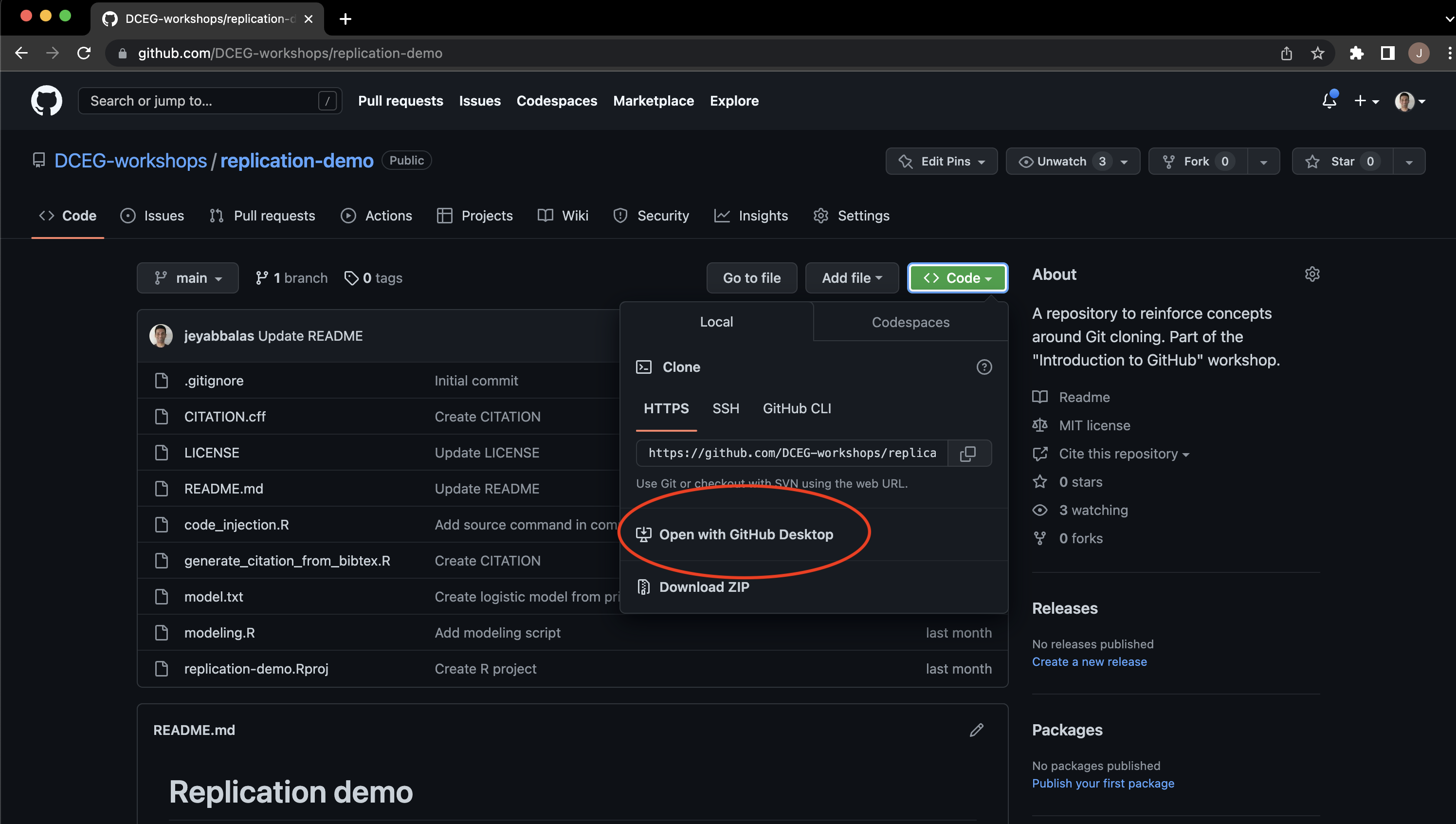1456x824 pixels.
Task: Open the repository Issues tab
Action: click(152, 216)
